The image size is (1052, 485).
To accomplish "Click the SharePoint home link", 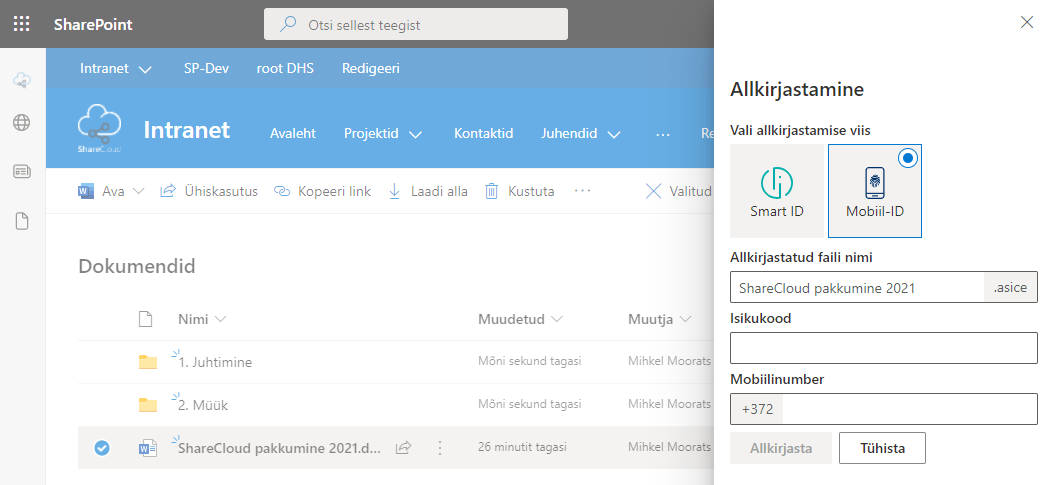I will pos(93,25).
